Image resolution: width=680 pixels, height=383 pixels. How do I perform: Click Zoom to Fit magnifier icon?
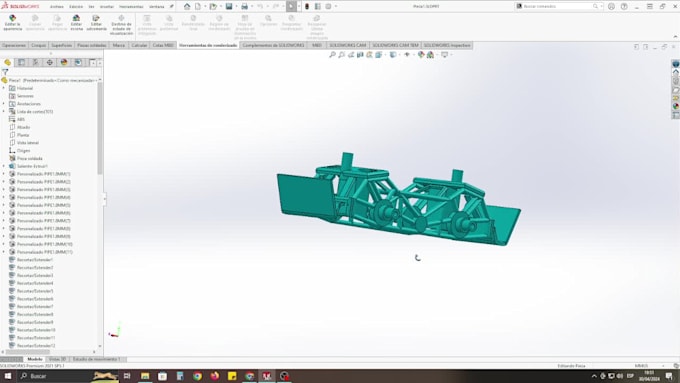click(x=332, y=55)
